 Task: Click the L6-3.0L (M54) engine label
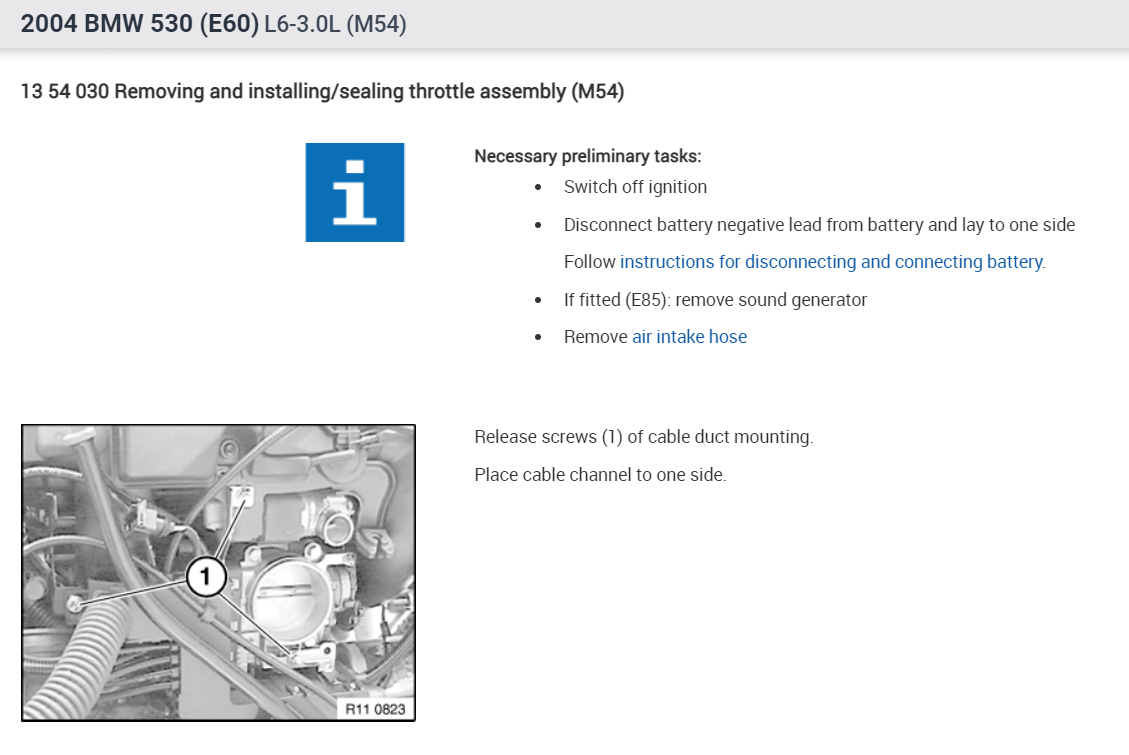[x=336, y=24]
